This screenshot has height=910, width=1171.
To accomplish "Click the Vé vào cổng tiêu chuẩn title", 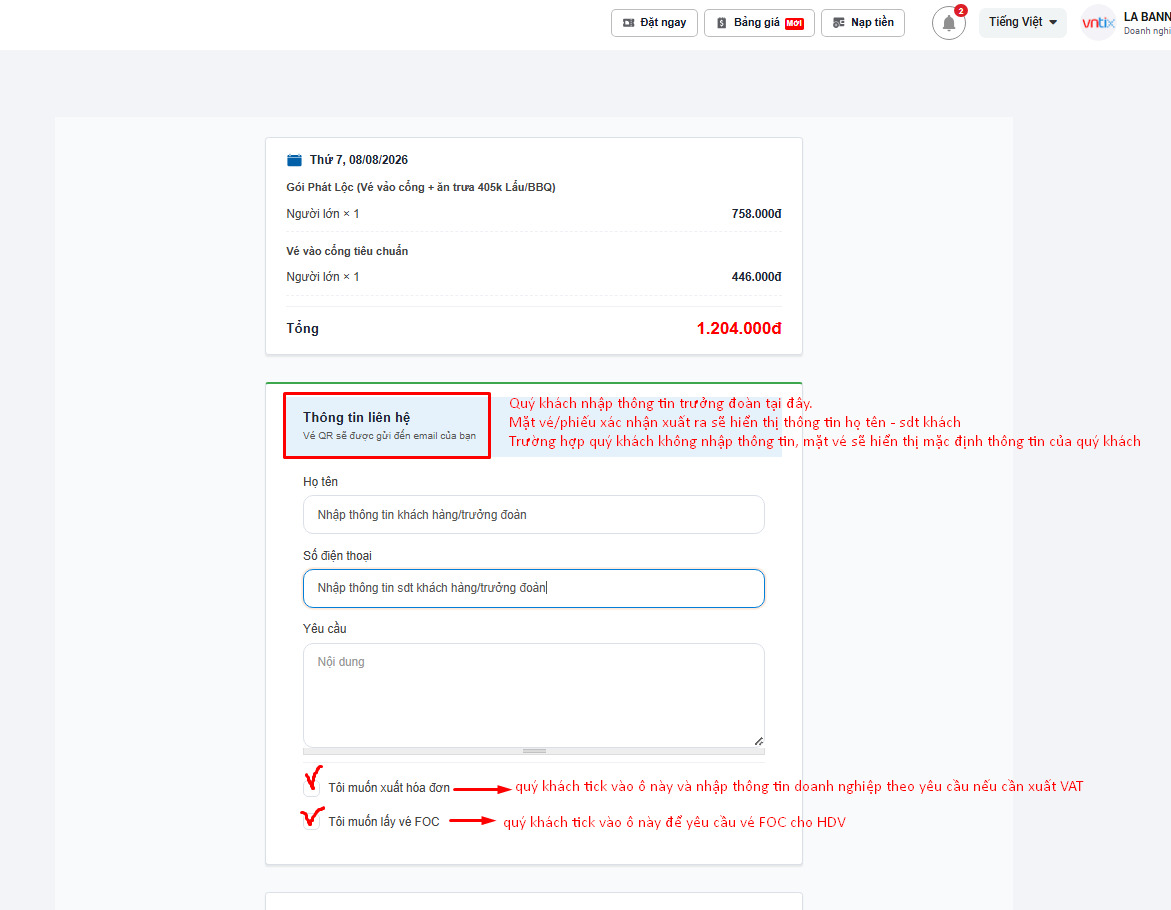I will (347, 251).
